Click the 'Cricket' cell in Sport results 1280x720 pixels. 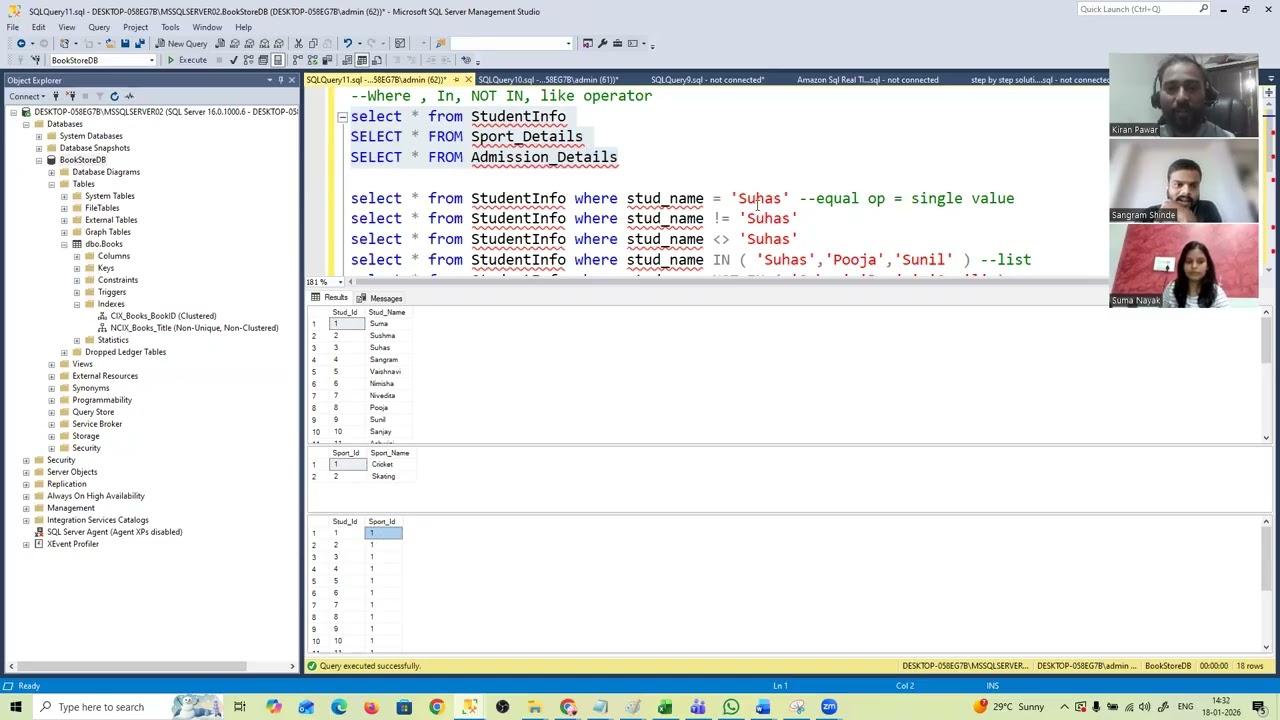389,465
